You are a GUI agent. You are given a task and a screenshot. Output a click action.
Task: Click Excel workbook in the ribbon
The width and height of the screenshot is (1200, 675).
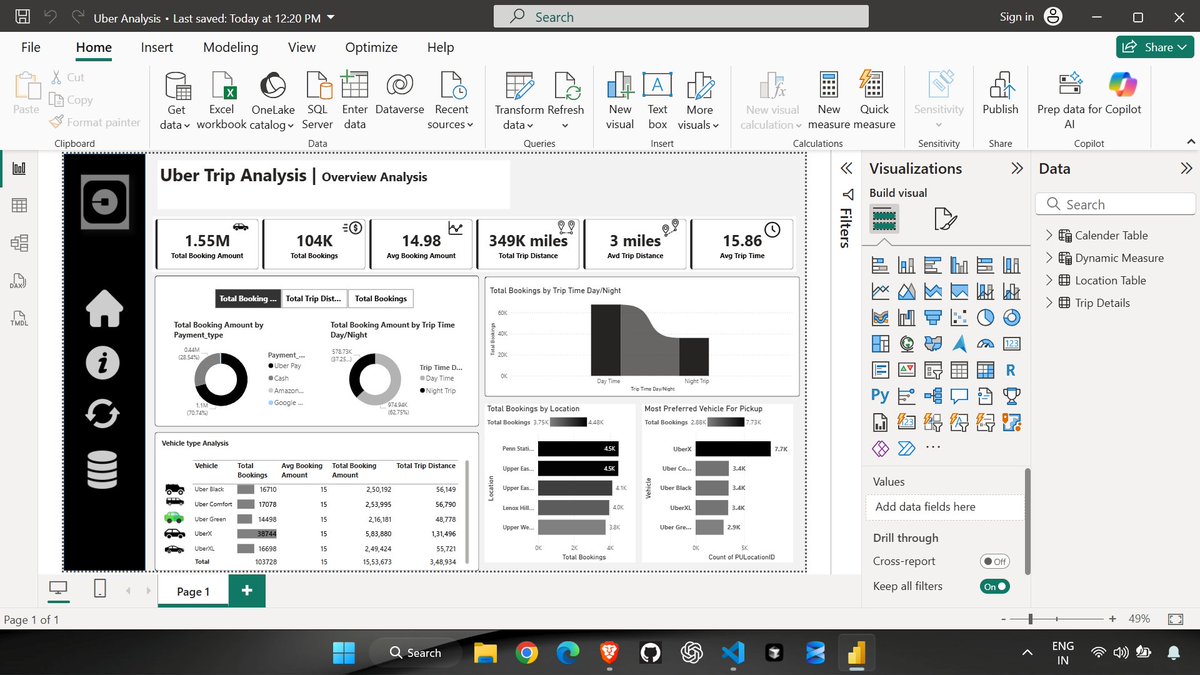[x=222, y=101]
